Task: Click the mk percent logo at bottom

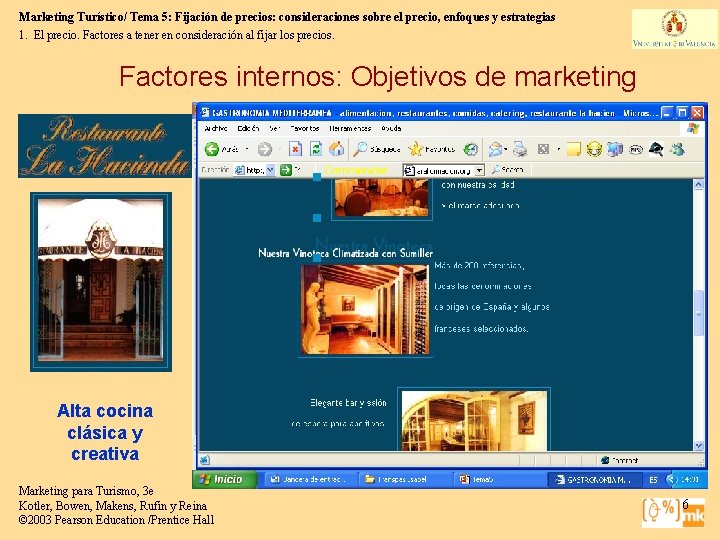Action: [x=673, y=512]
